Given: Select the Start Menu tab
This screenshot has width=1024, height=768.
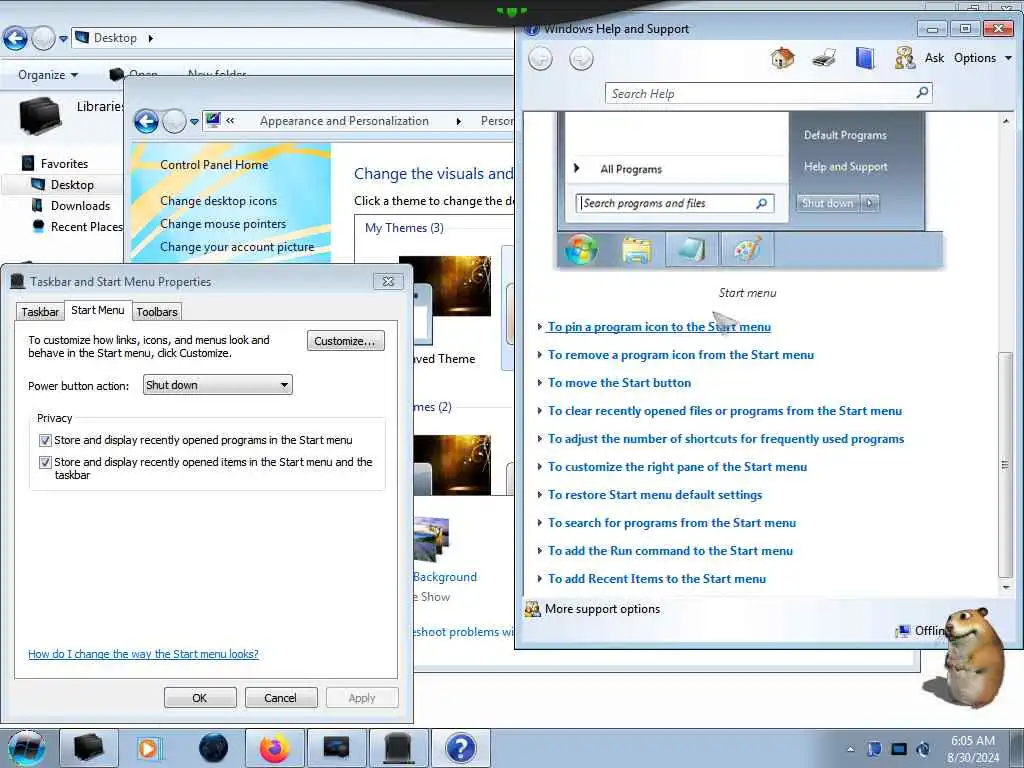Looking at the screenshot, I should tap(97, 310).
